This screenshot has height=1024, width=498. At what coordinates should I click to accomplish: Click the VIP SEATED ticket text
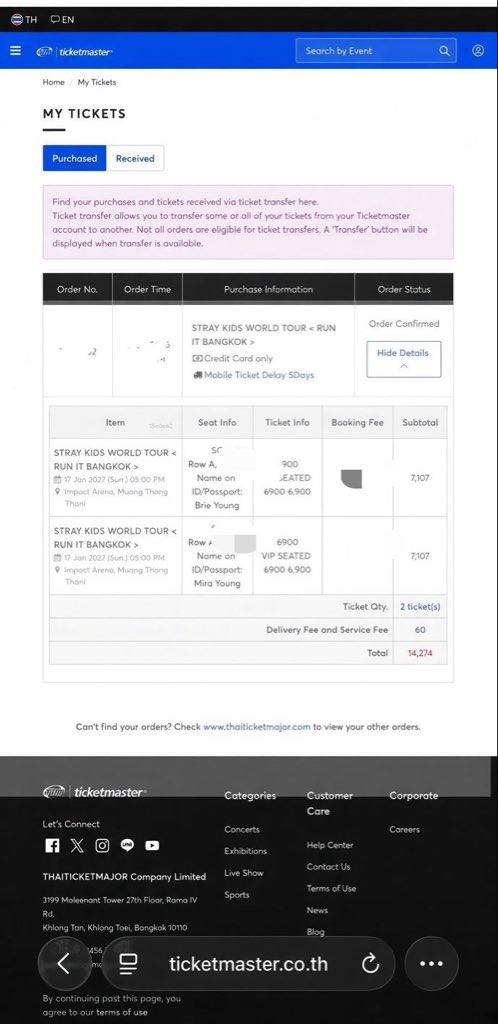(287, 556)
